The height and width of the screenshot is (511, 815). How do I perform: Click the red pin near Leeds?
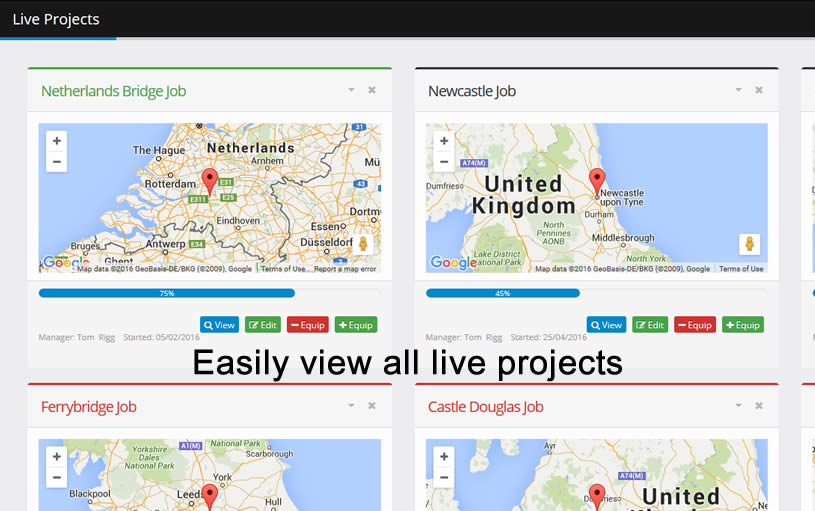pos(209,496)
